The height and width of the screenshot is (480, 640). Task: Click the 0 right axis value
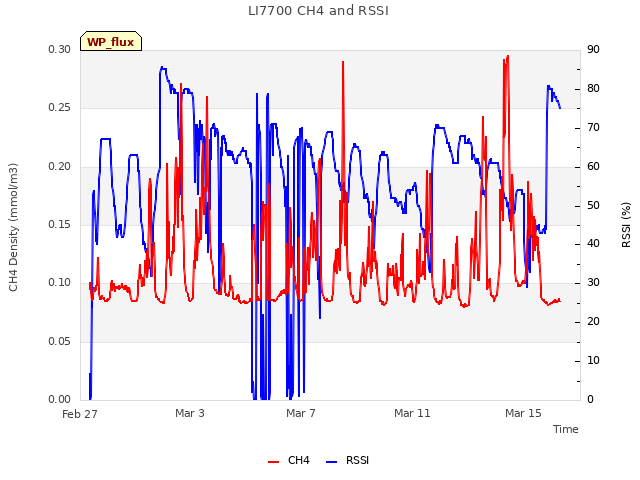pos(590,399)
